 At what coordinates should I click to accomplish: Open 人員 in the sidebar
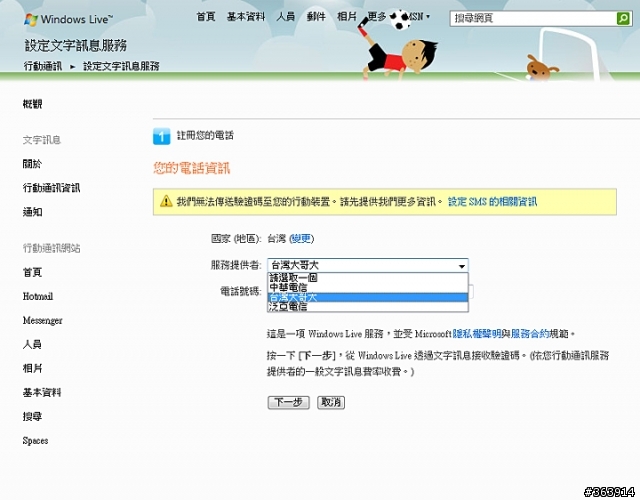(x=32, y=344)
